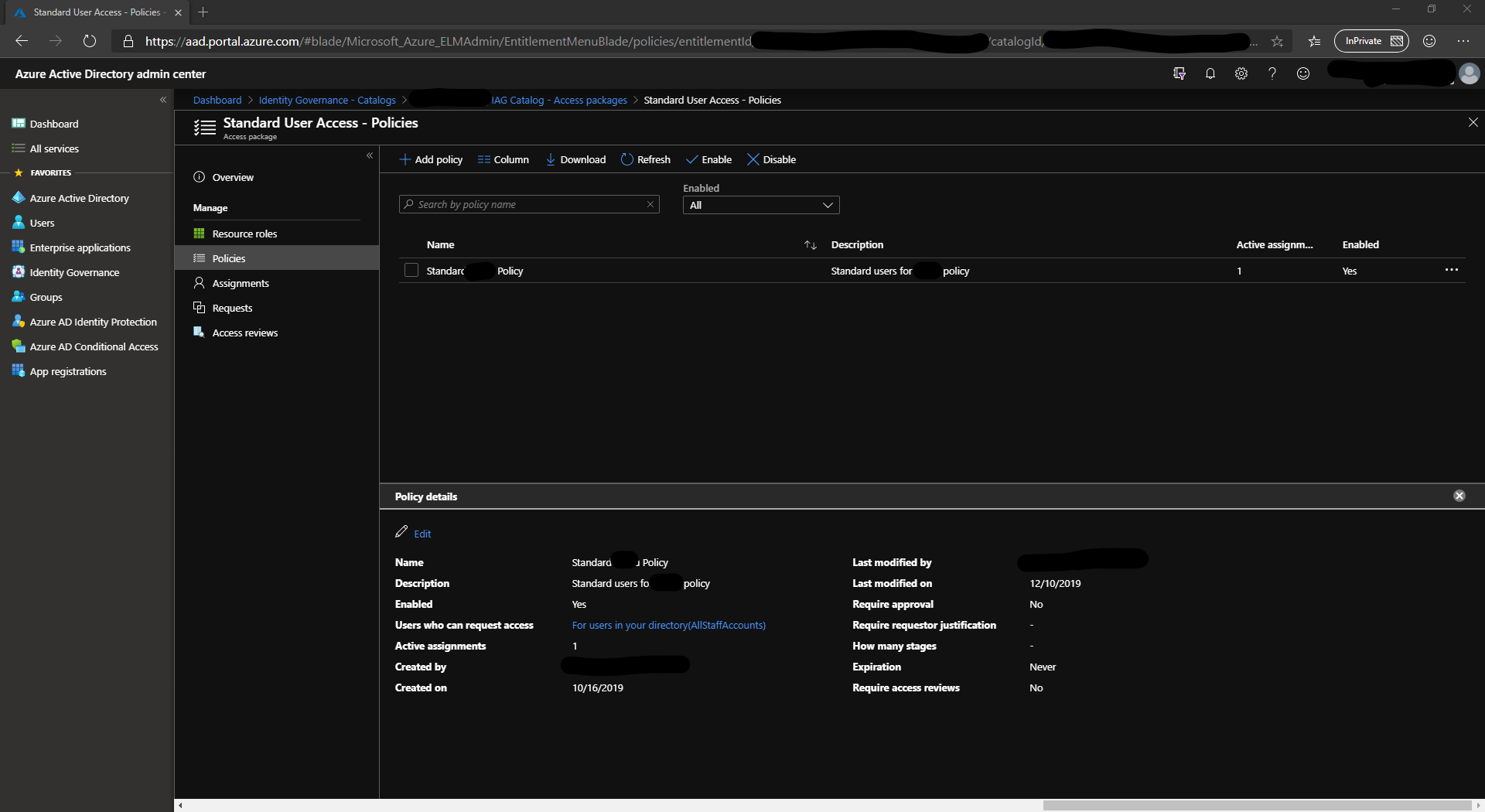Image resolution: width=1485 pixels, height=812 pixels.
Task: Open the Column options
Action: pyautogui.click(x=504, y=159)
